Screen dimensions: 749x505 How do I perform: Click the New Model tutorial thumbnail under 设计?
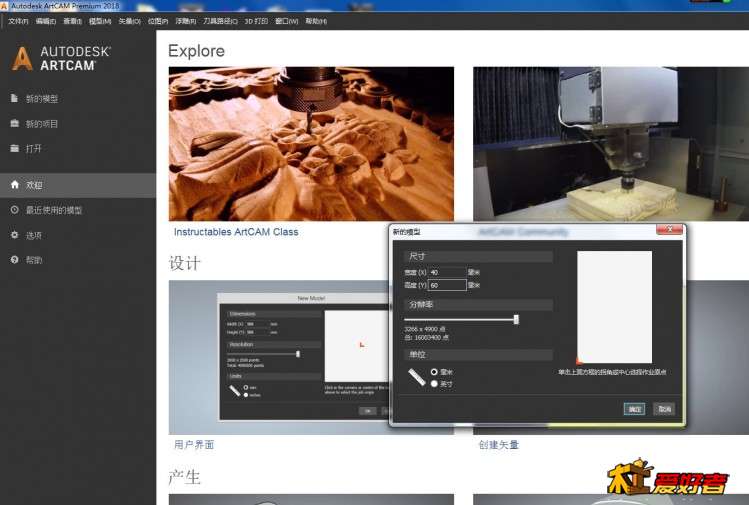[x=279, y=357]
